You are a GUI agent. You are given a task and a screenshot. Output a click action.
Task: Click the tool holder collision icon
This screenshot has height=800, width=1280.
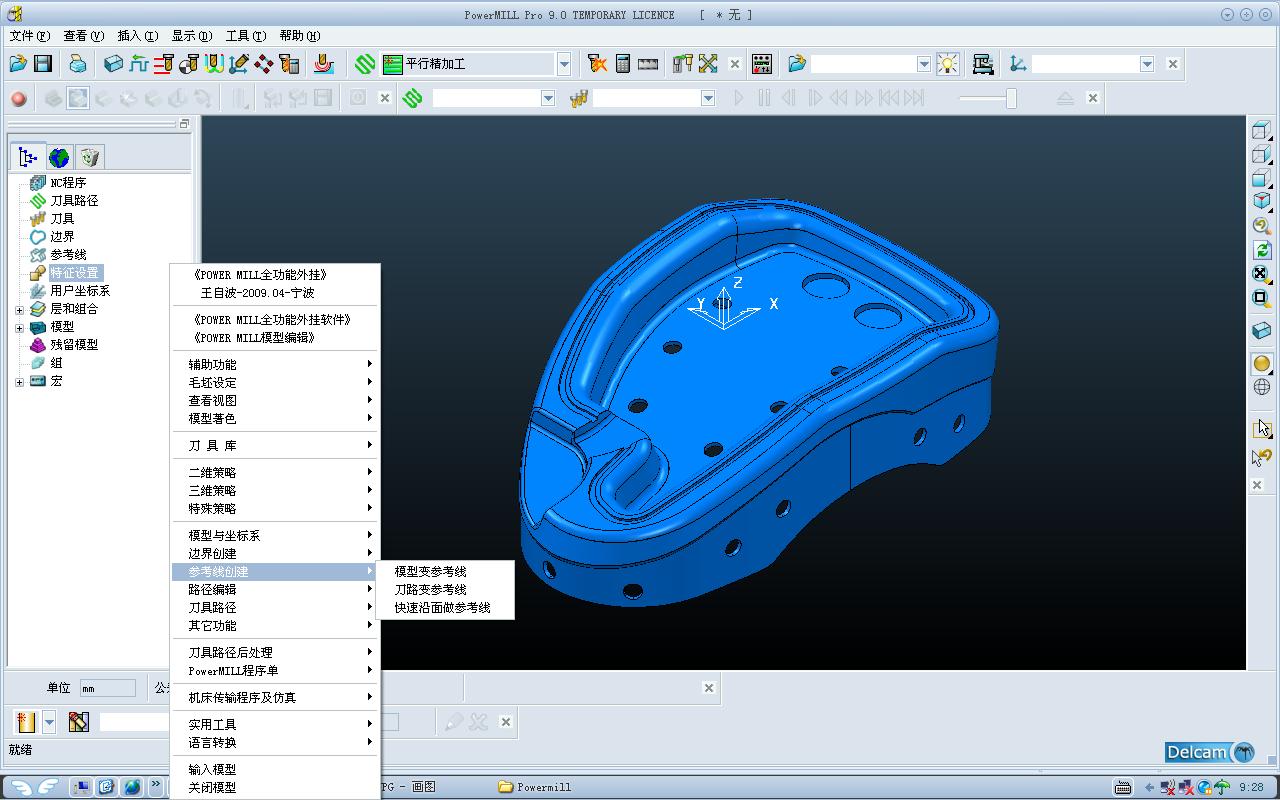point(683,64)
